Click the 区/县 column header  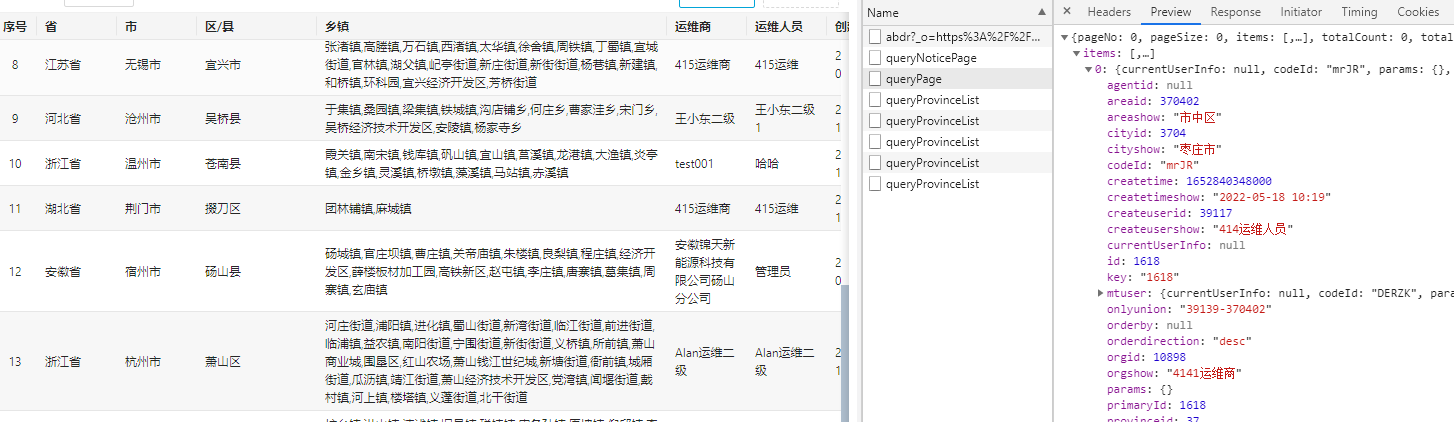220,26
